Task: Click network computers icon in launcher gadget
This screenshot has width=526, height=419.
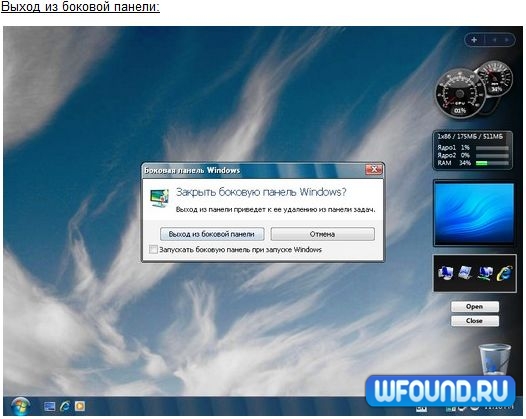Action: tap(485, 273)
